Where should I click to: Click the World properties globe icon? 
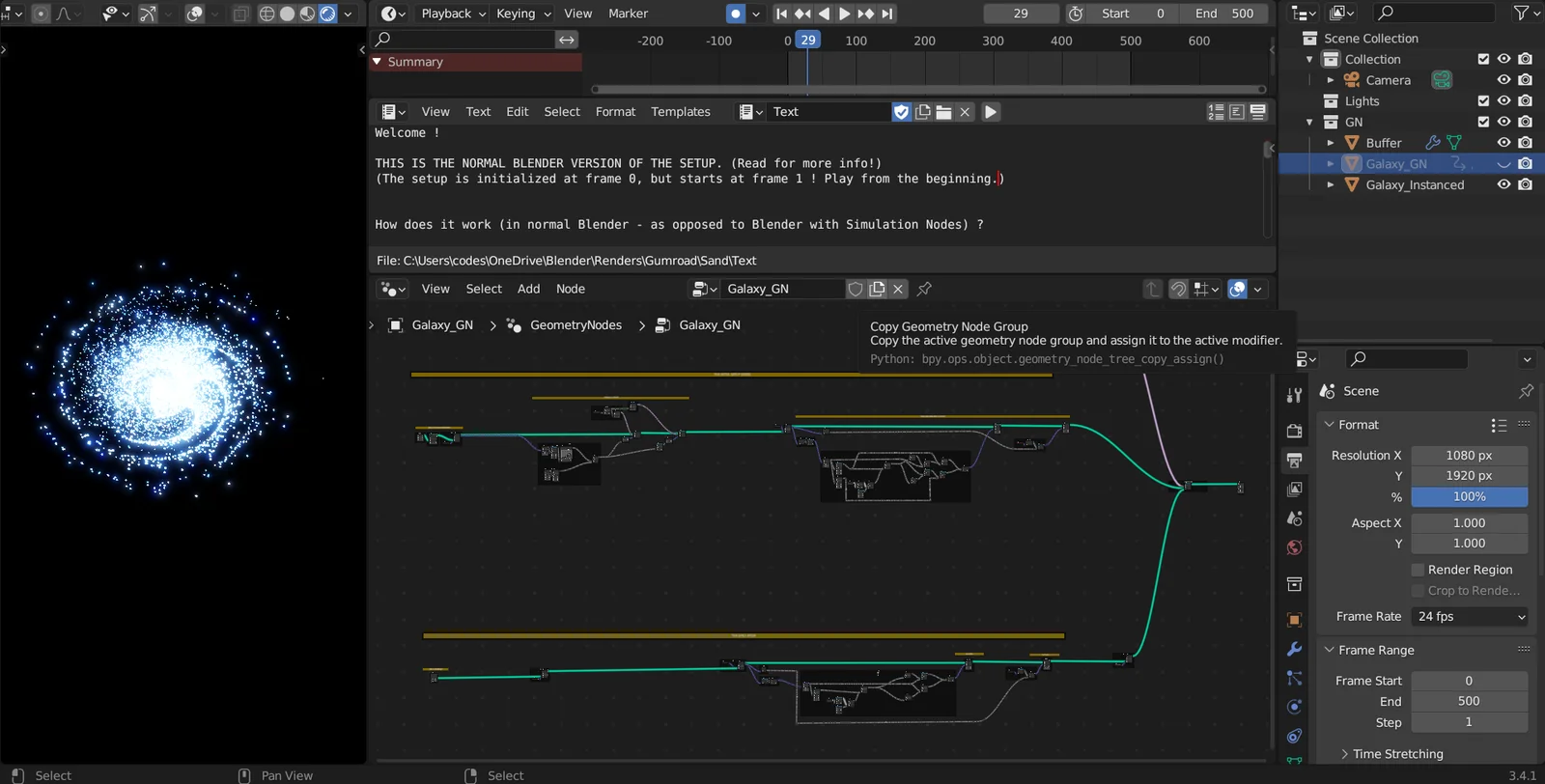(x=1294, y=547)
